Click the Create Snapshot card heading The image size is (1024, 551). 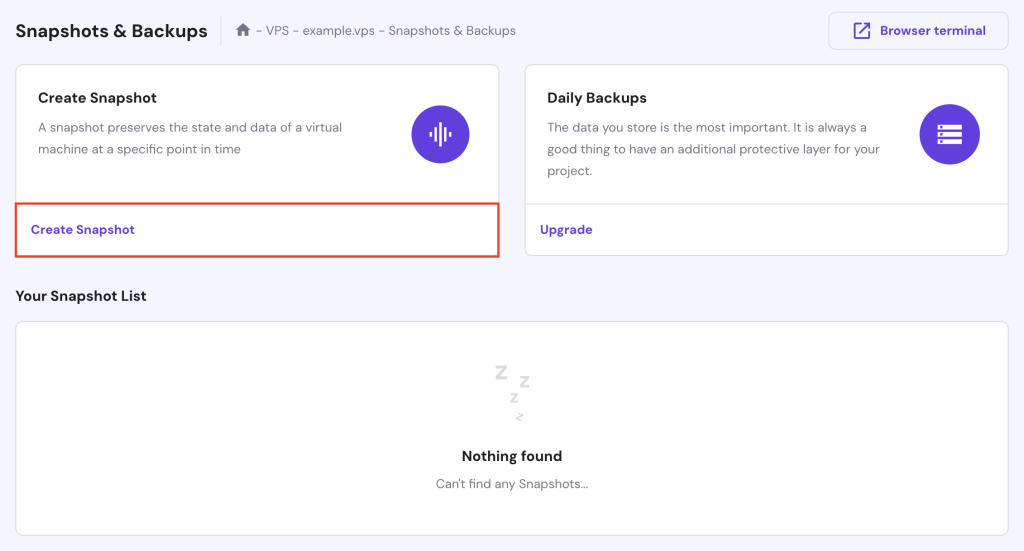tap(97, 98)
